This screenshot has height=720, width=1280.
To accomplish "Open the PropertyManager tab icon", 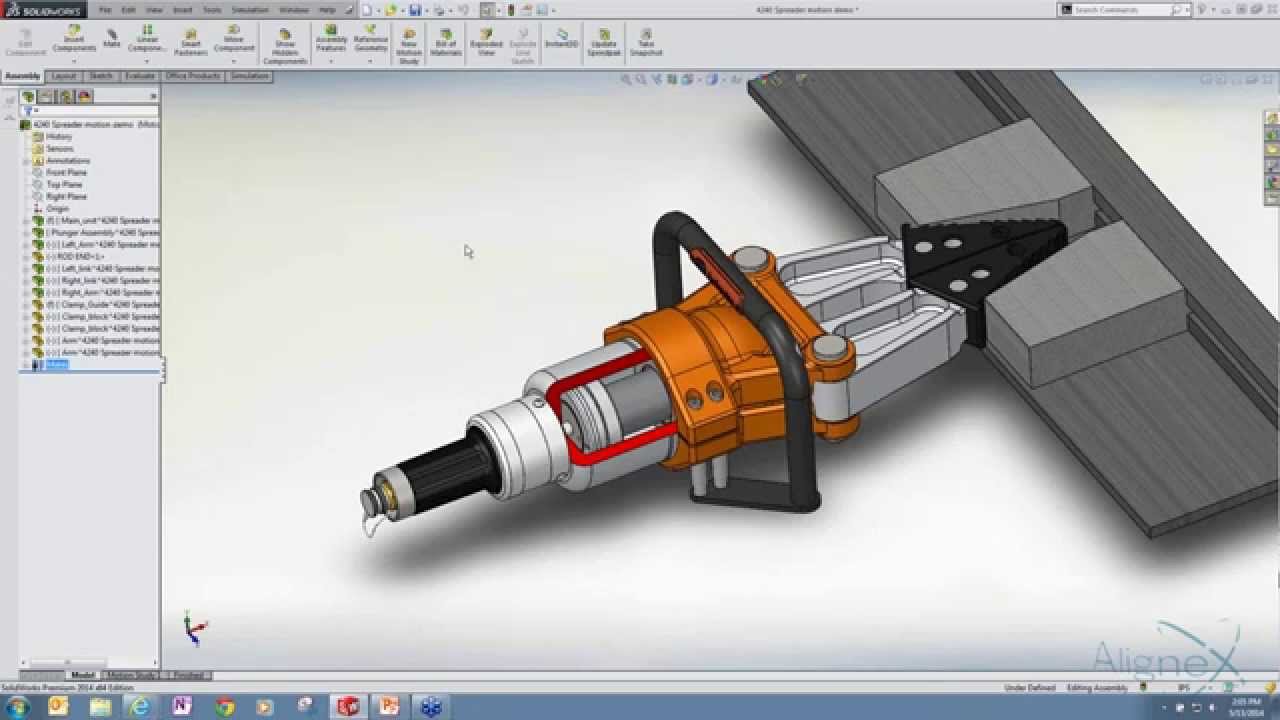I will (x=47, y=96).
